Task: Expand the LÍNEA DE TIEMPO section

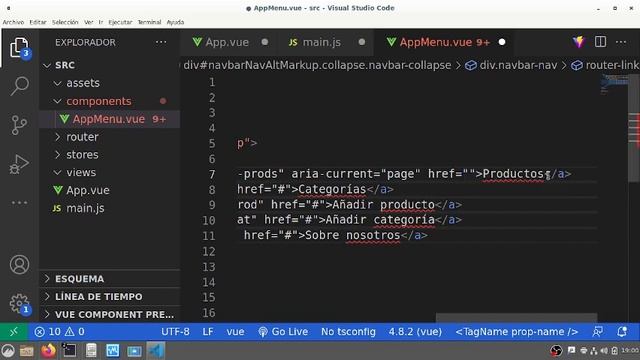Action: click(x=109, y=297)
